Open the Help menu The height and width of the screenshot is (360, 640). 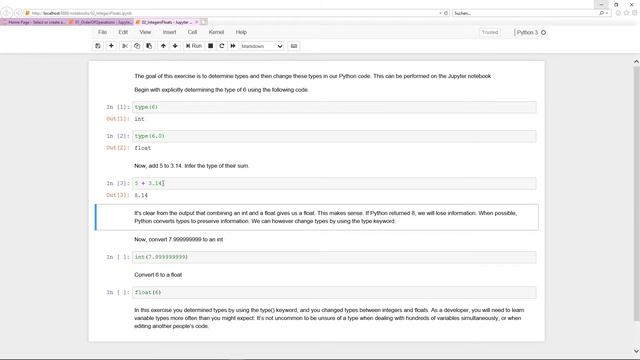tap(241, 32)
